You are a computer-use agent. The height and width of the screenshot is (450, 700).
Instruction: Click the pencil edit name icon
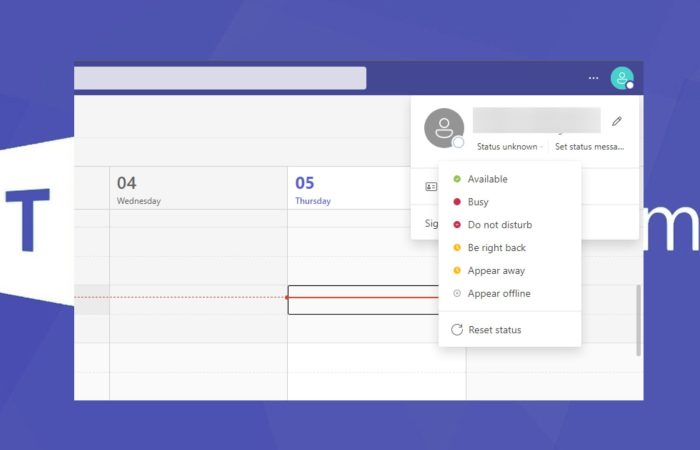(x=617, y=121)
